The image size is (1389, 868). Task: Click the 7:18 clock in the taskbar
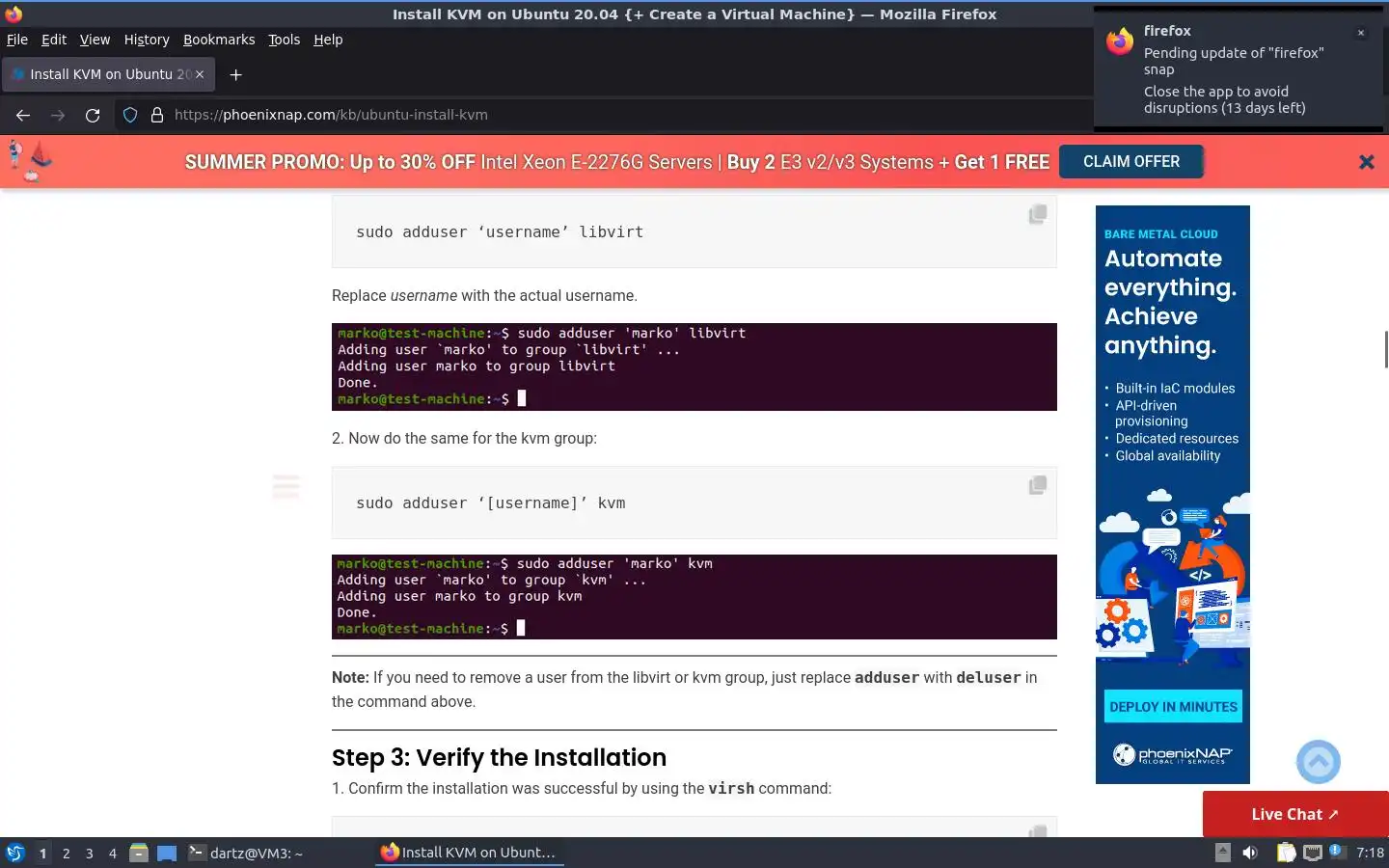pyautogui.click(x=1370, y=853)
